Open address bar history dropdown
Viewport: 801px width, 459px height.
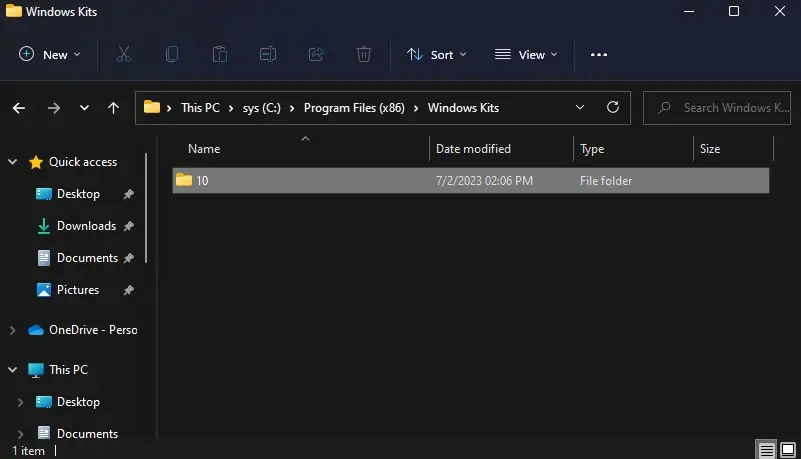(x=580, y=107)
